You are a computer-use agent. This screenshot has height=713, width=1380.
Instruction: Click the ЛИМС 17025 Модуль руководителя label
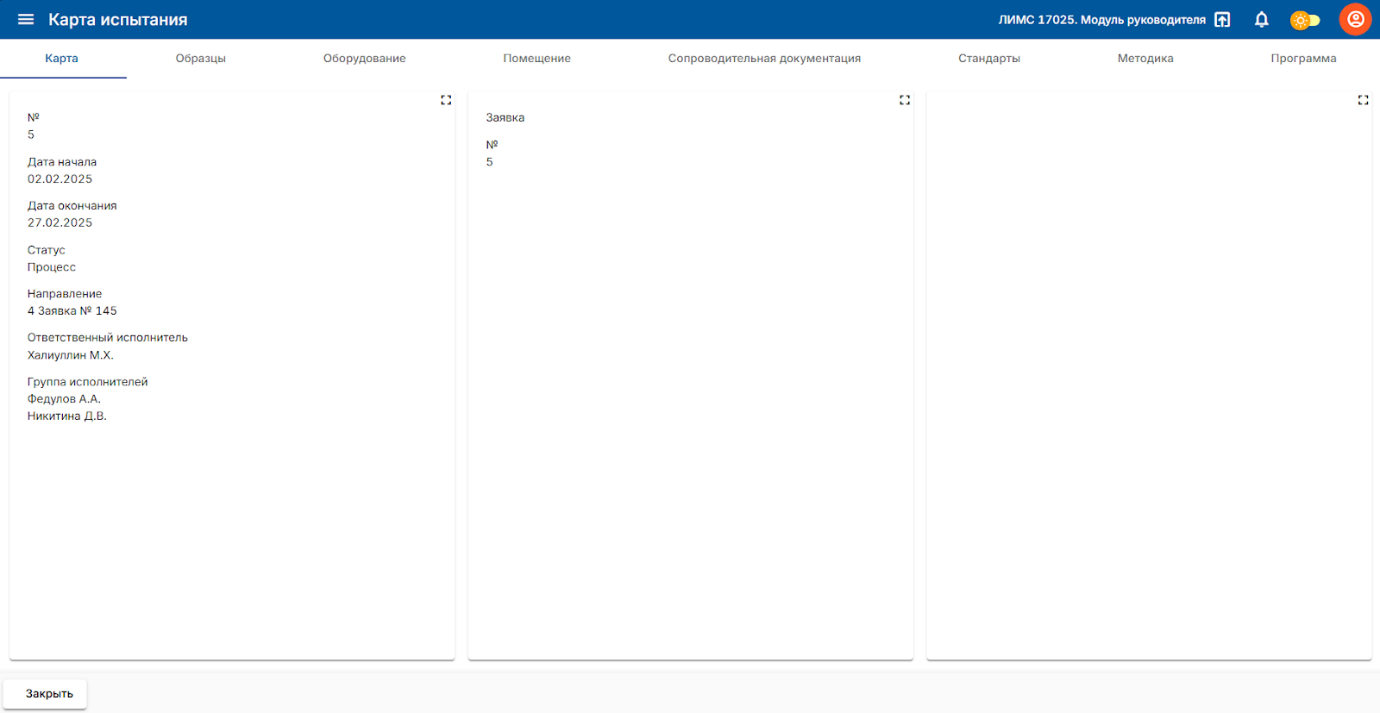click(1101, 20)
